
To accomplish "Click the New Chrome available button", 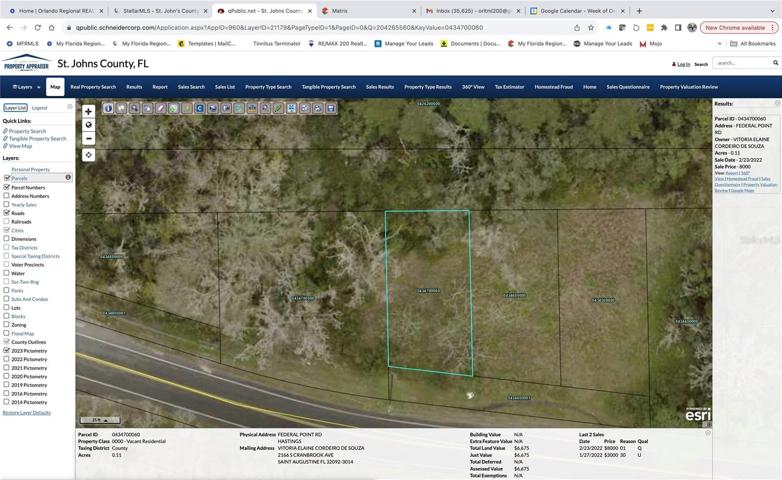I will point(739,27).
